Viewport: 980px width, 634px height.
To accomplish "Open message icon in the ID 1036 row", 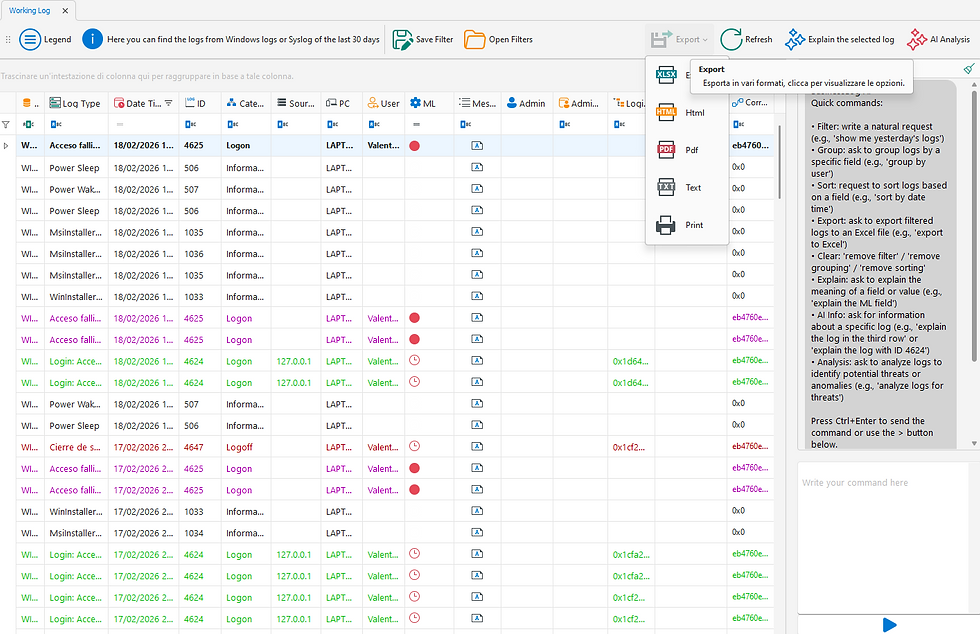I will click(x=477, y=253).
